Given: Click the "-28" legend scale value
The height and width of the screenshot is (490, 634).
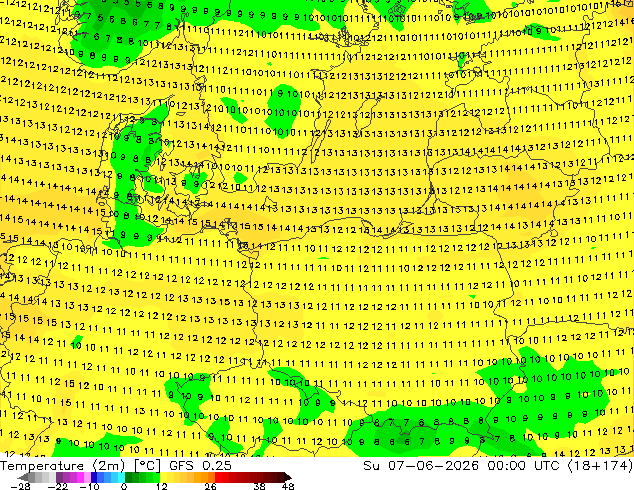Looking at the screenshot, I should click(20, 486).
